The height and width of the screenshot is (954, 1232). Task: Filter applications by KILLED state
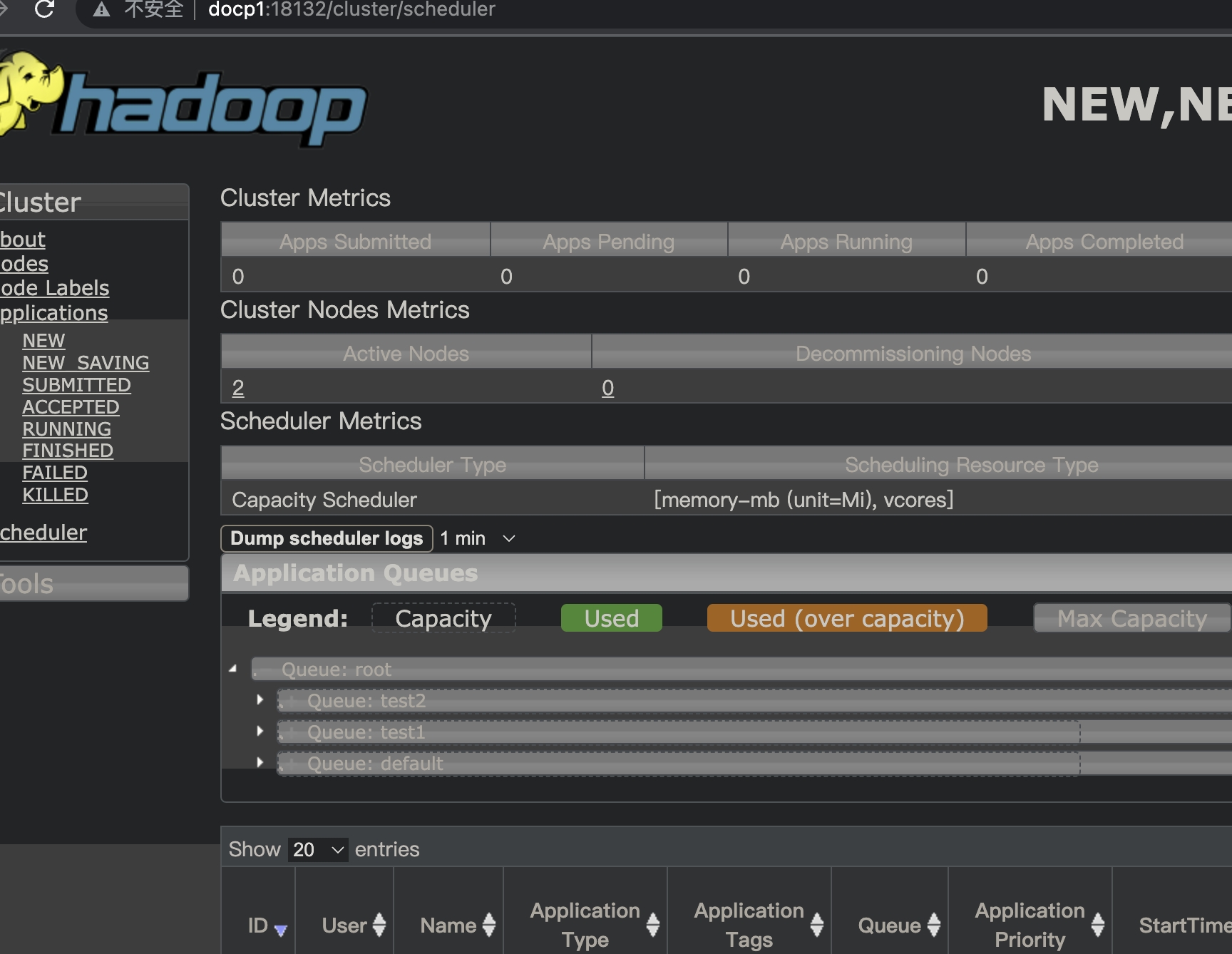[x=55, y=495]
